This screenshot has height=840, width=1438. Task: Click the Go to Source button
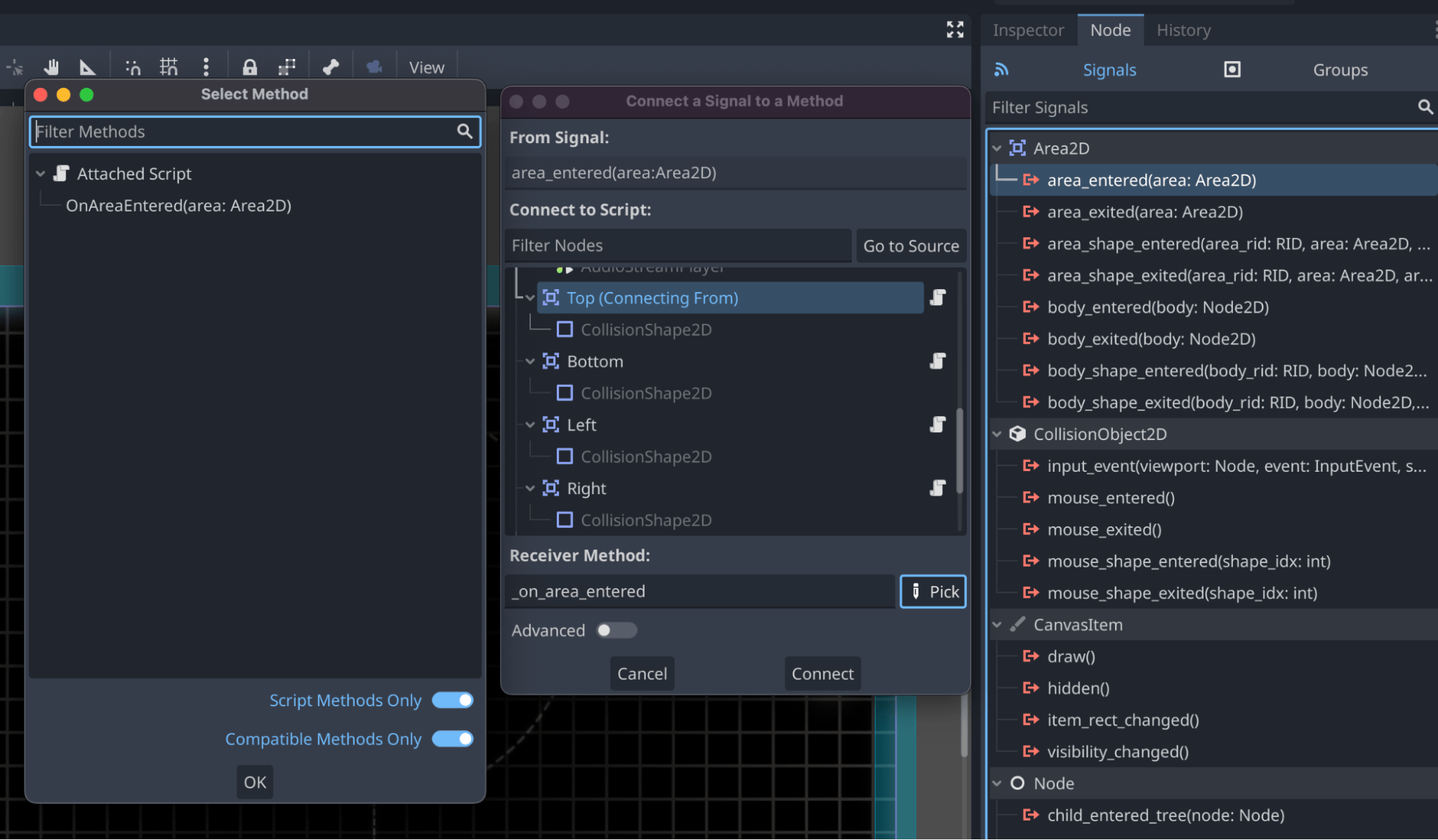click(909, 244)
